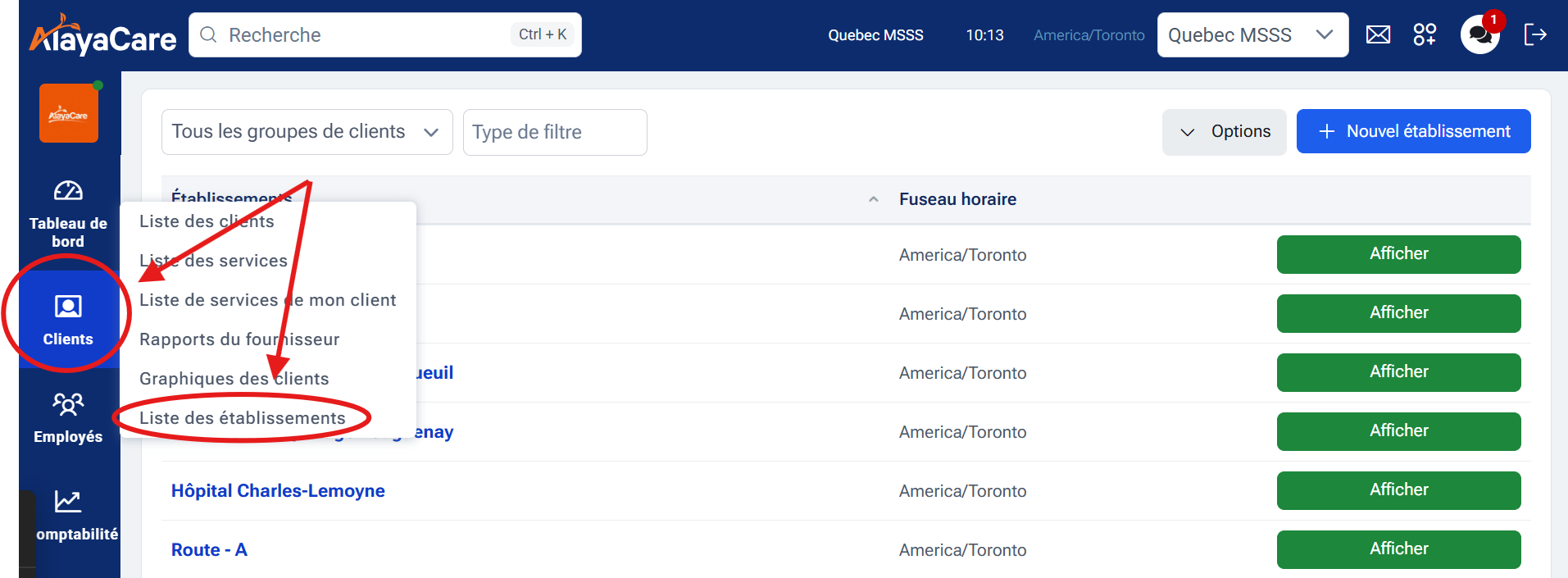Open Tous les groupes de clients dropdown
The image size is (1568, 578).
[x=307, y=132]
